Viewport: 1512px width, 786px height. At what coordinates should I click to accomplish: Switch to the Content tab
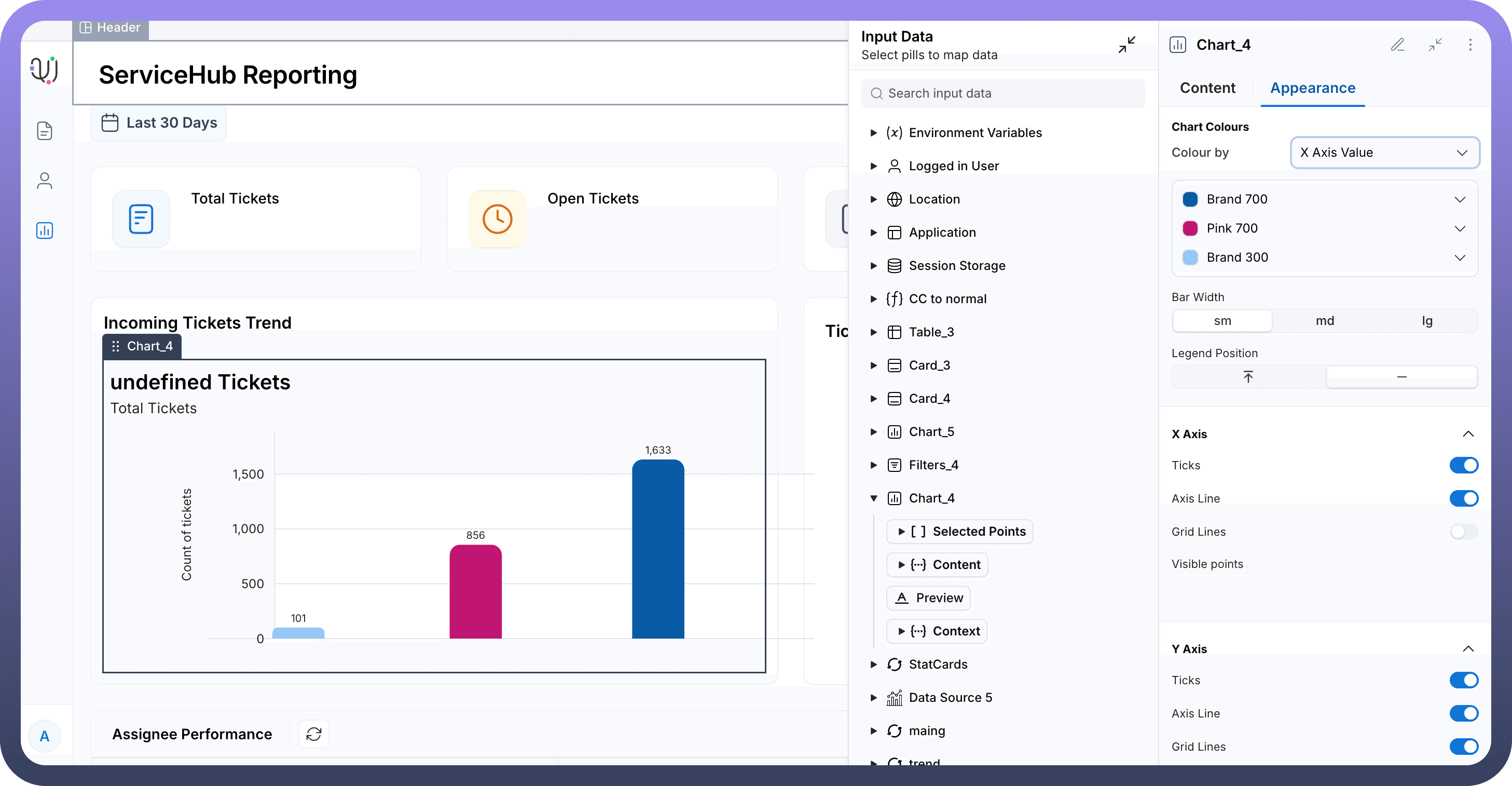coord(1207,88)
